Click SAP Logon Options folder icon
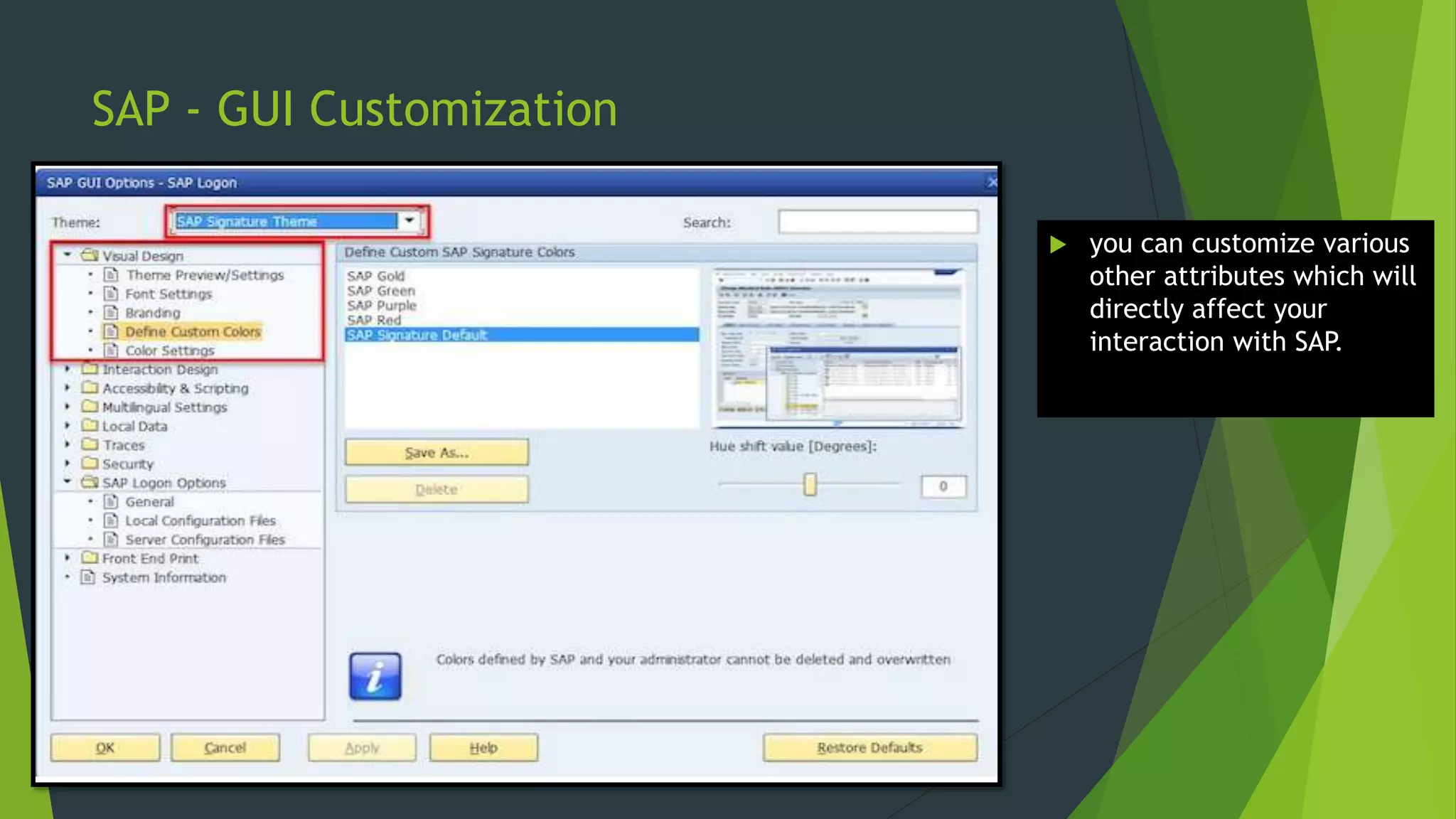The height and width of the screenshot is (819, 1456). click(x=90, y=482)
